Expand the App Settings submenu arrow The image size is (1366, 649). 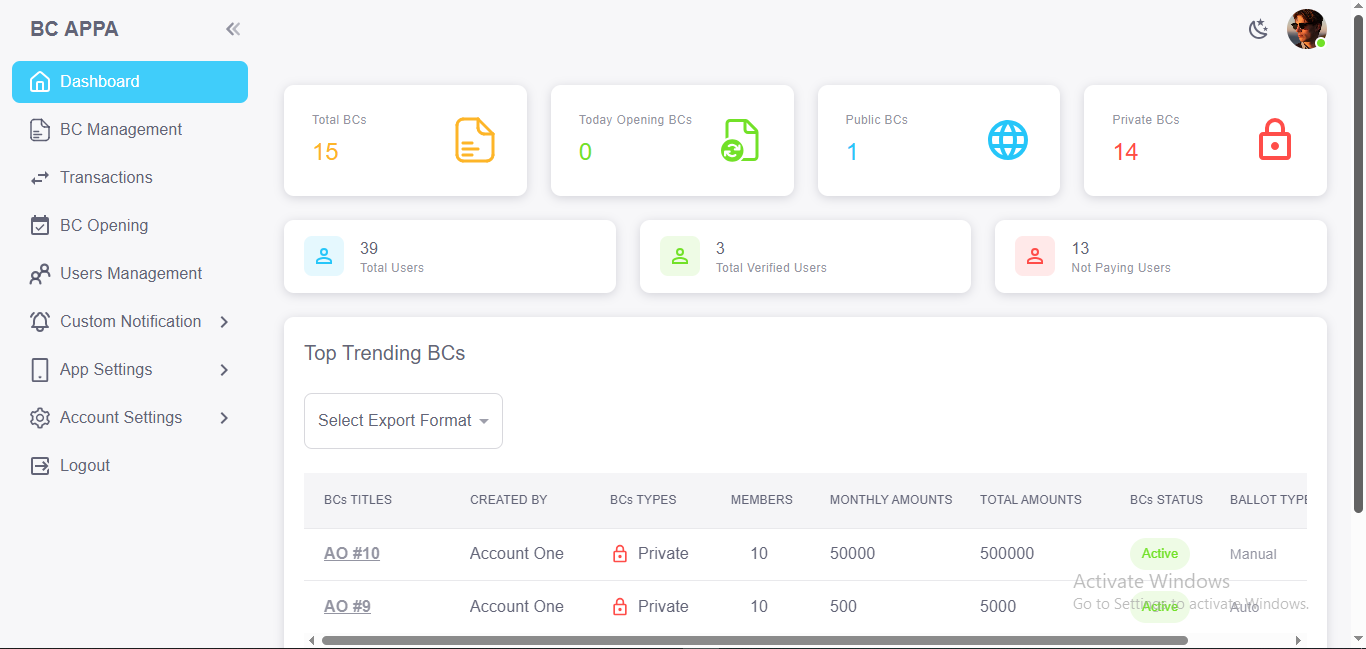pyautogui.click(x=224, y=370)
